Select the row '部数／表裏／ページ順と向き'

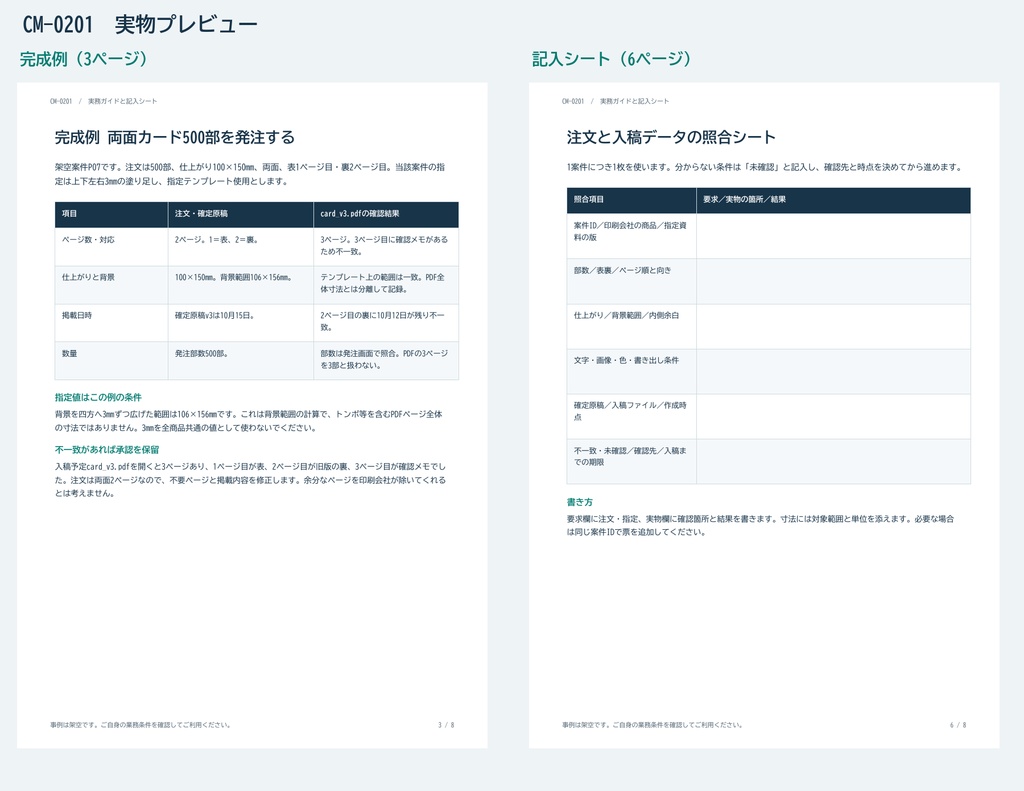769,281
